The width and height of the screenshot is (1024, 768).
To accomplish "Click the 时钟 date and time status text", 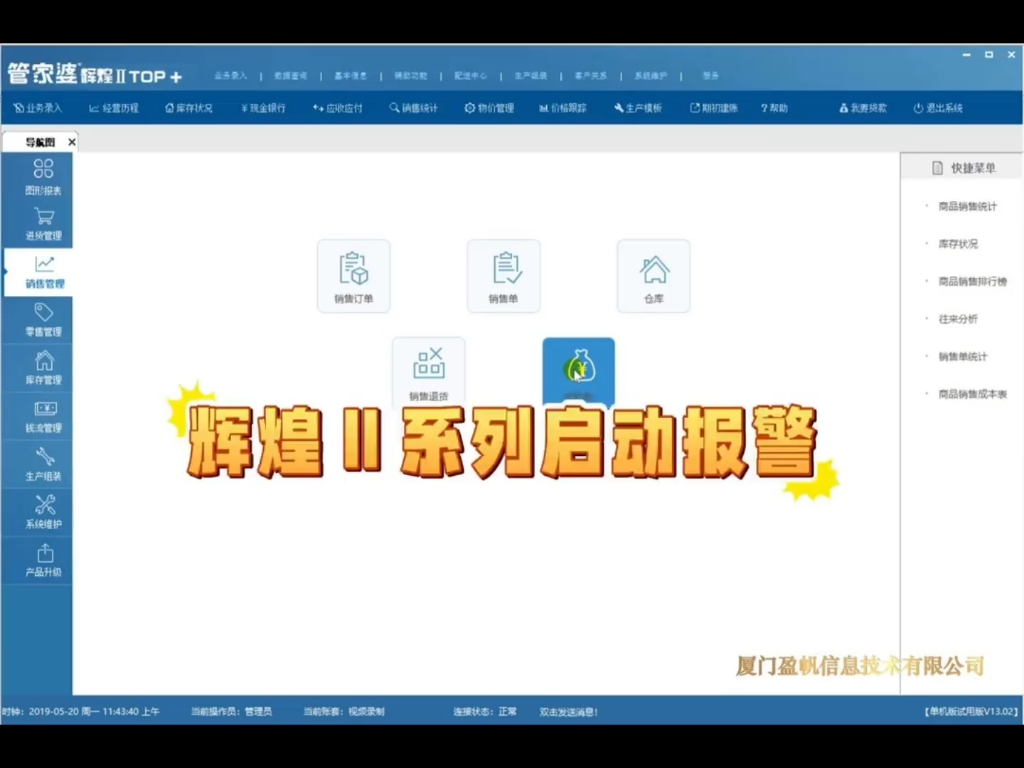I will tap(80, 712).
